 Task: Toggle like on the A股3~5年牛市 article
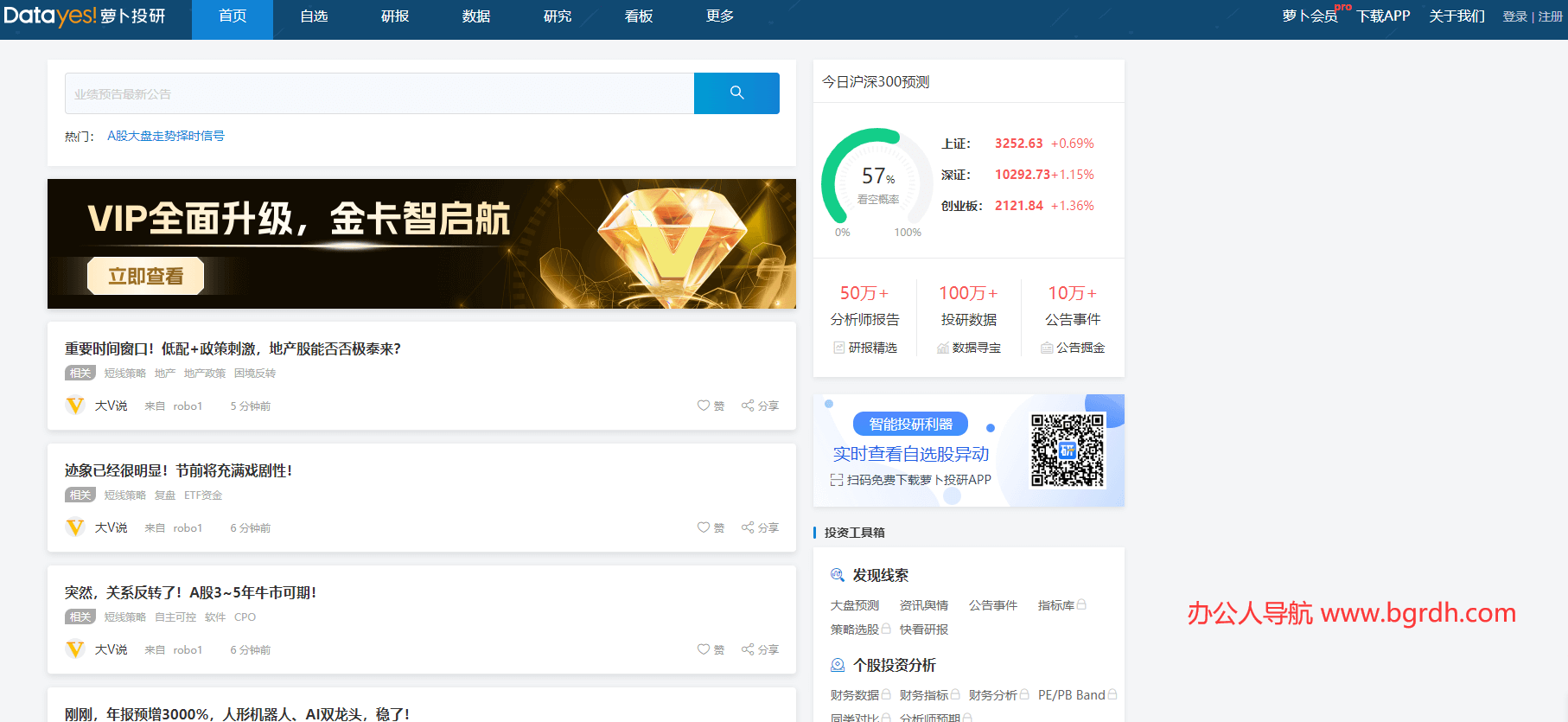(x=704, y=649)
